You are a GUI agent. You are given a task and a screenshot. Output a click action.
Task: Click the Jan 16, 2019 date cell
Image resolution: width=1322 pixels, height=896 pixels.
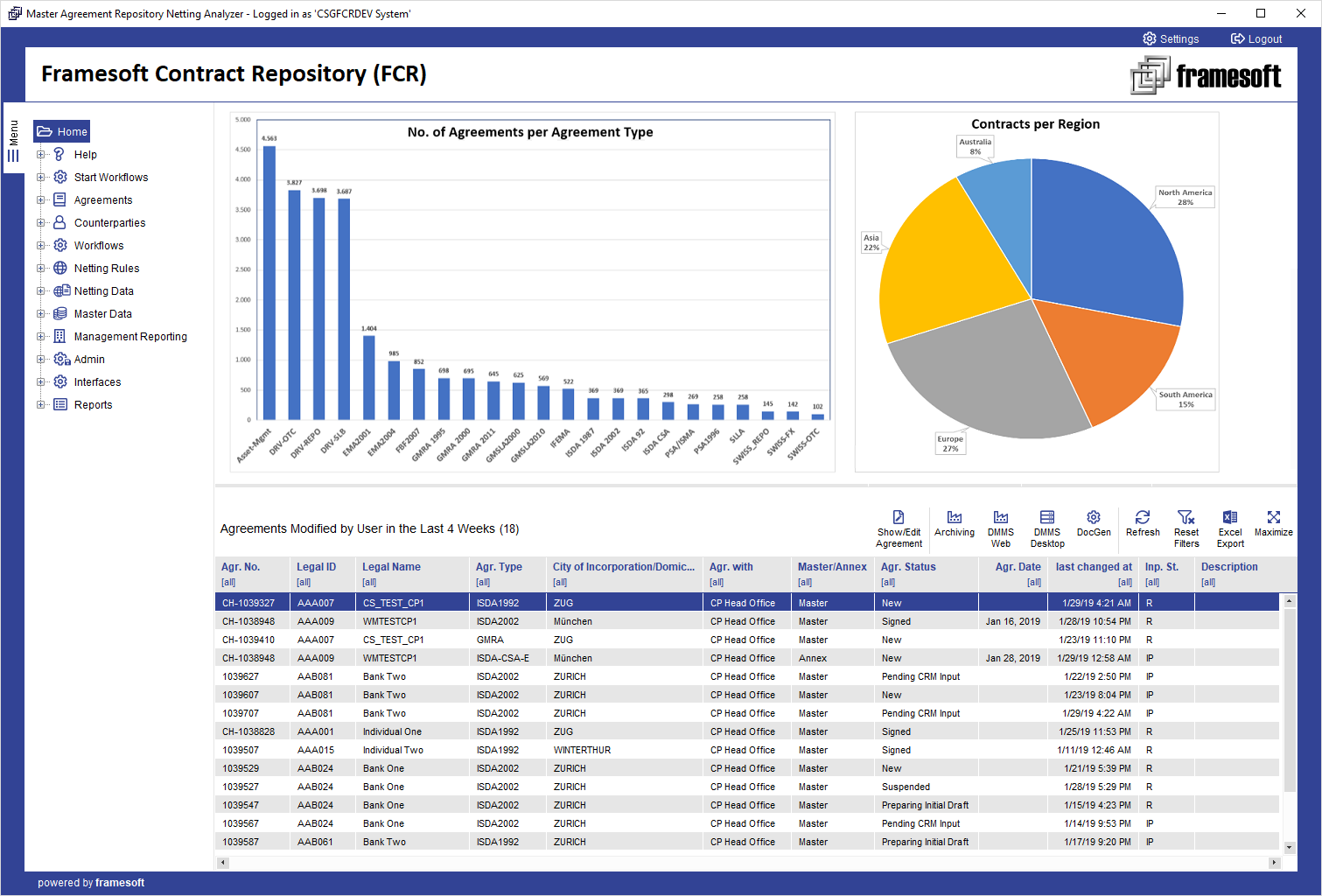(x=1012, y=621)
